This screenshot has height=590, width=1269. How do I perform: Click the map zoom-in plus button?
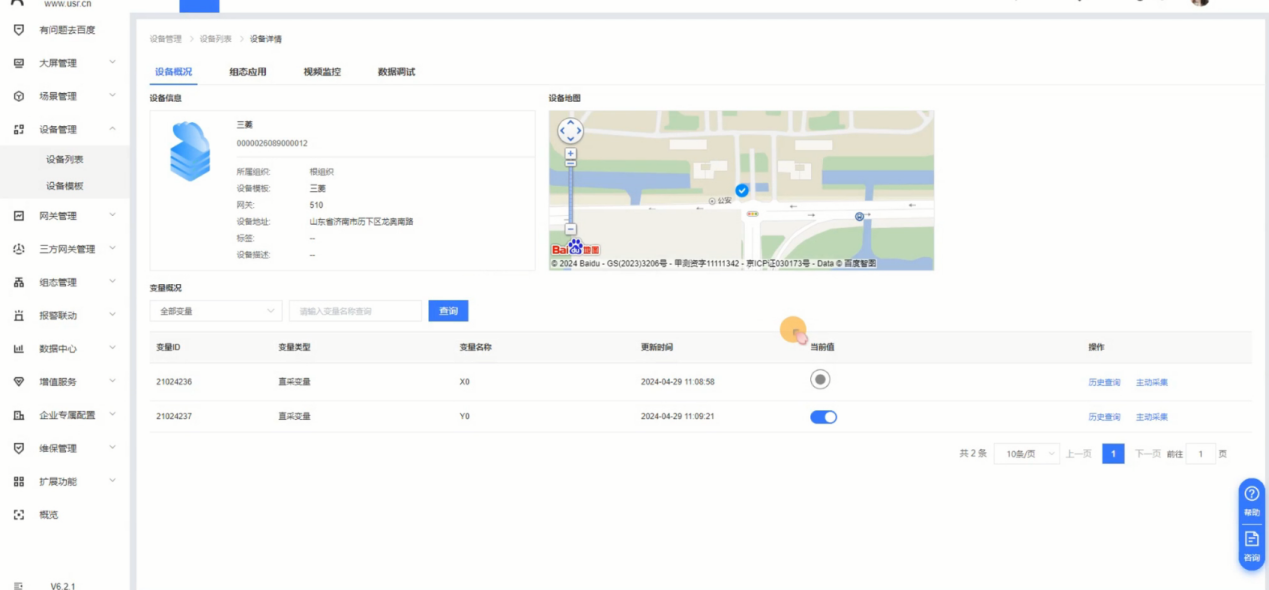point(570,154)
